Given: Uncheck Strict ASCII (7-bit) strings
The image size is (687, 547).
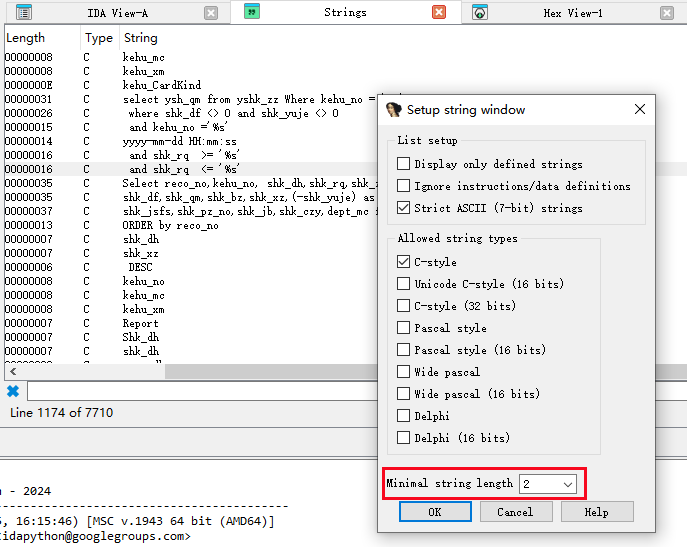Looking at the screenshot, I should pyautogui.click(x=403, y=208).
